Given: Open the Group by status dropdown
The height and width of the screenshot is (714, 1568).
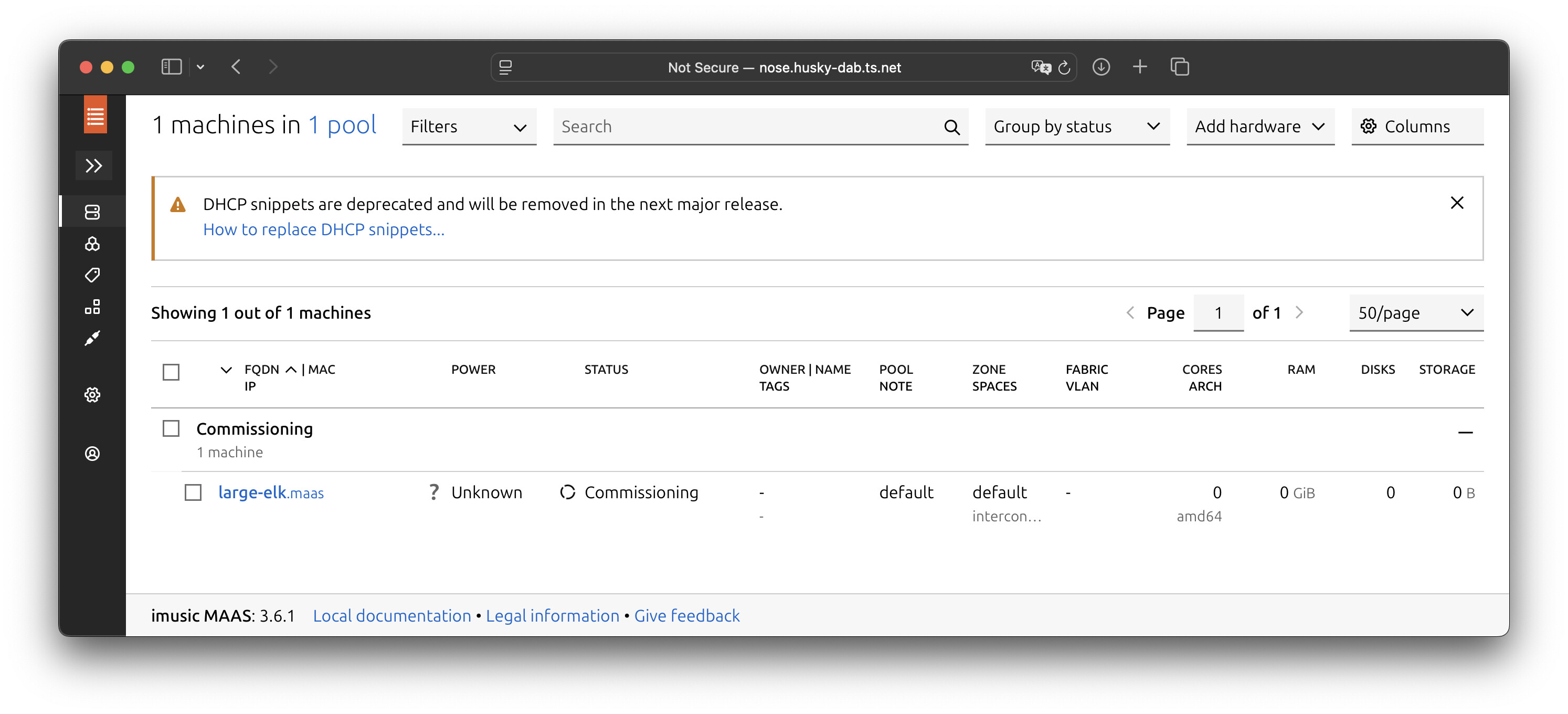Looking at the screenshot, I should (1076, 127).
